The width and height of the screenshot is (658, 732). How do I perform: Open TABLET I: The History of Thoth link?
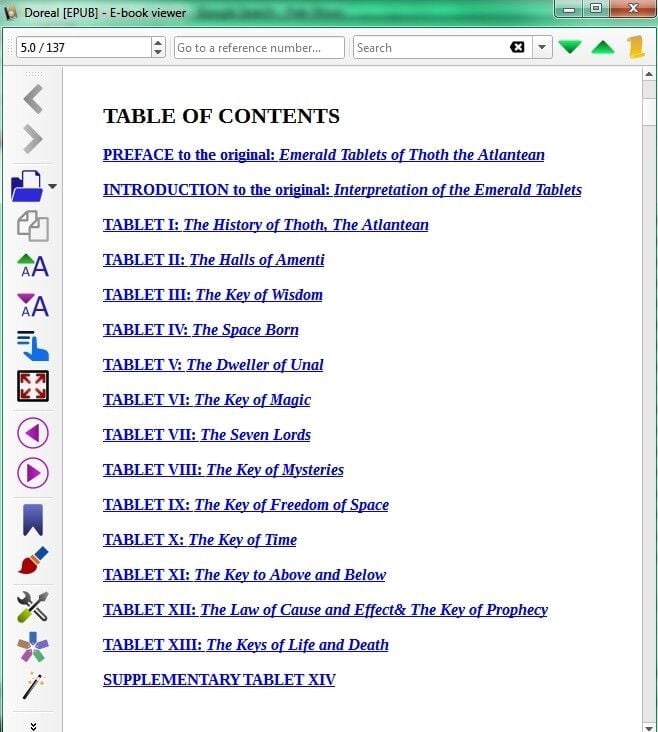tap(266, 225)
